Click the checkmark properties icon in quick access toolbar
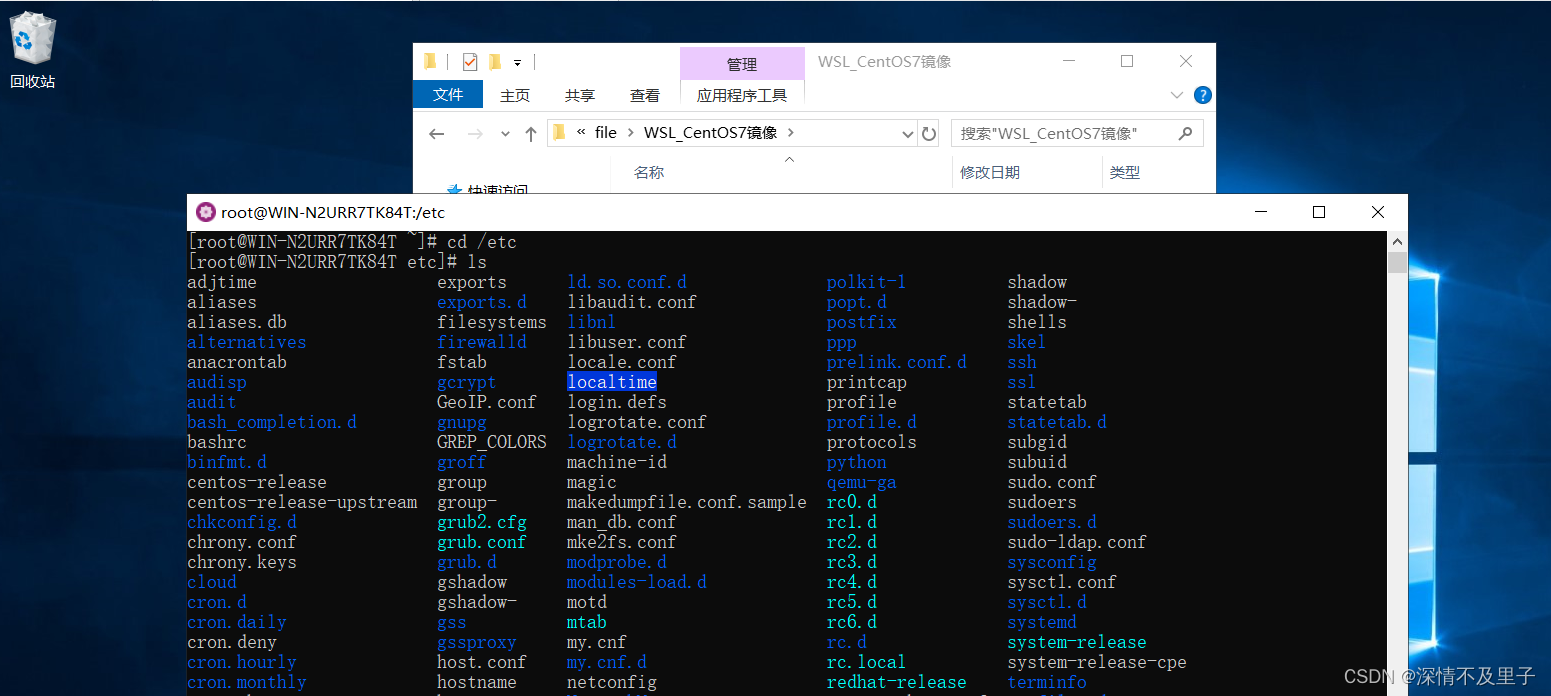1551x696 pixels. coord(470,62)
